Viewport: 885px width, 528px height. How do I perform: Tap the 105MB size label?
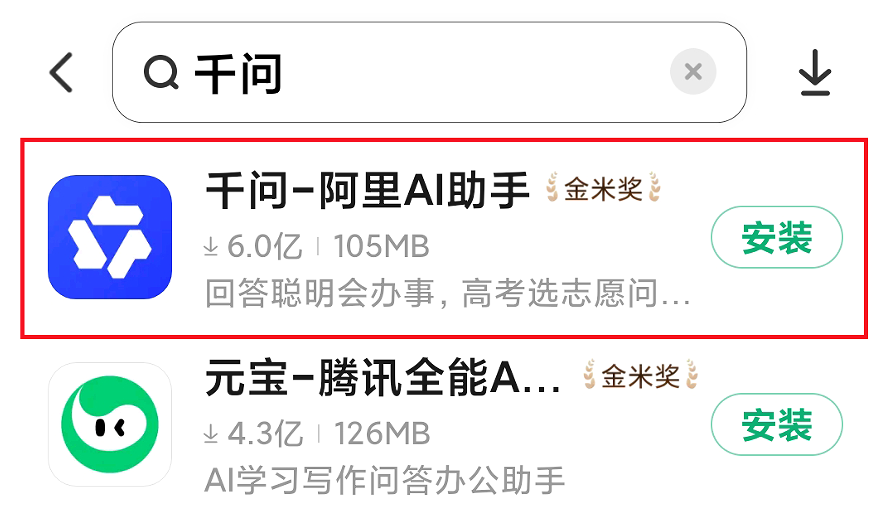point(382,247)
